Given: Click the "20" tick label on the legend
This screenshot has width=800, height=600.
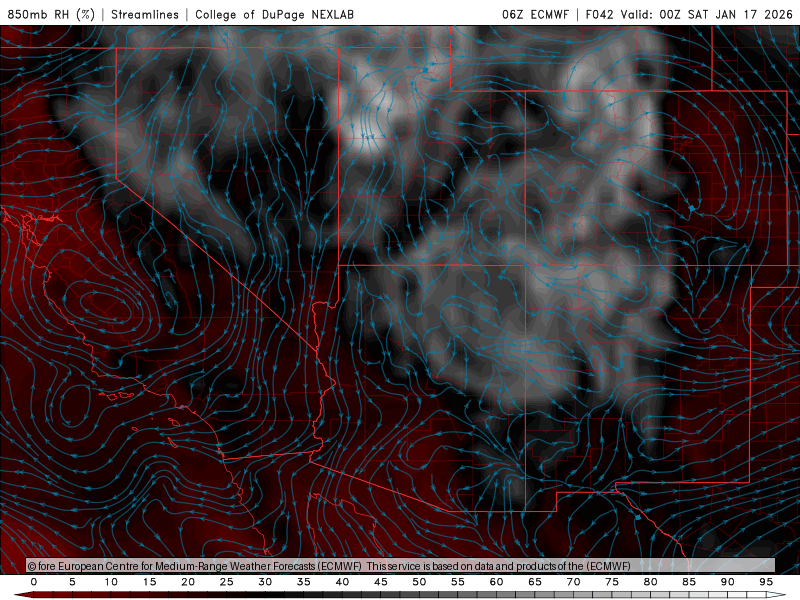Looking at the screenshot, I should [188, 582].
